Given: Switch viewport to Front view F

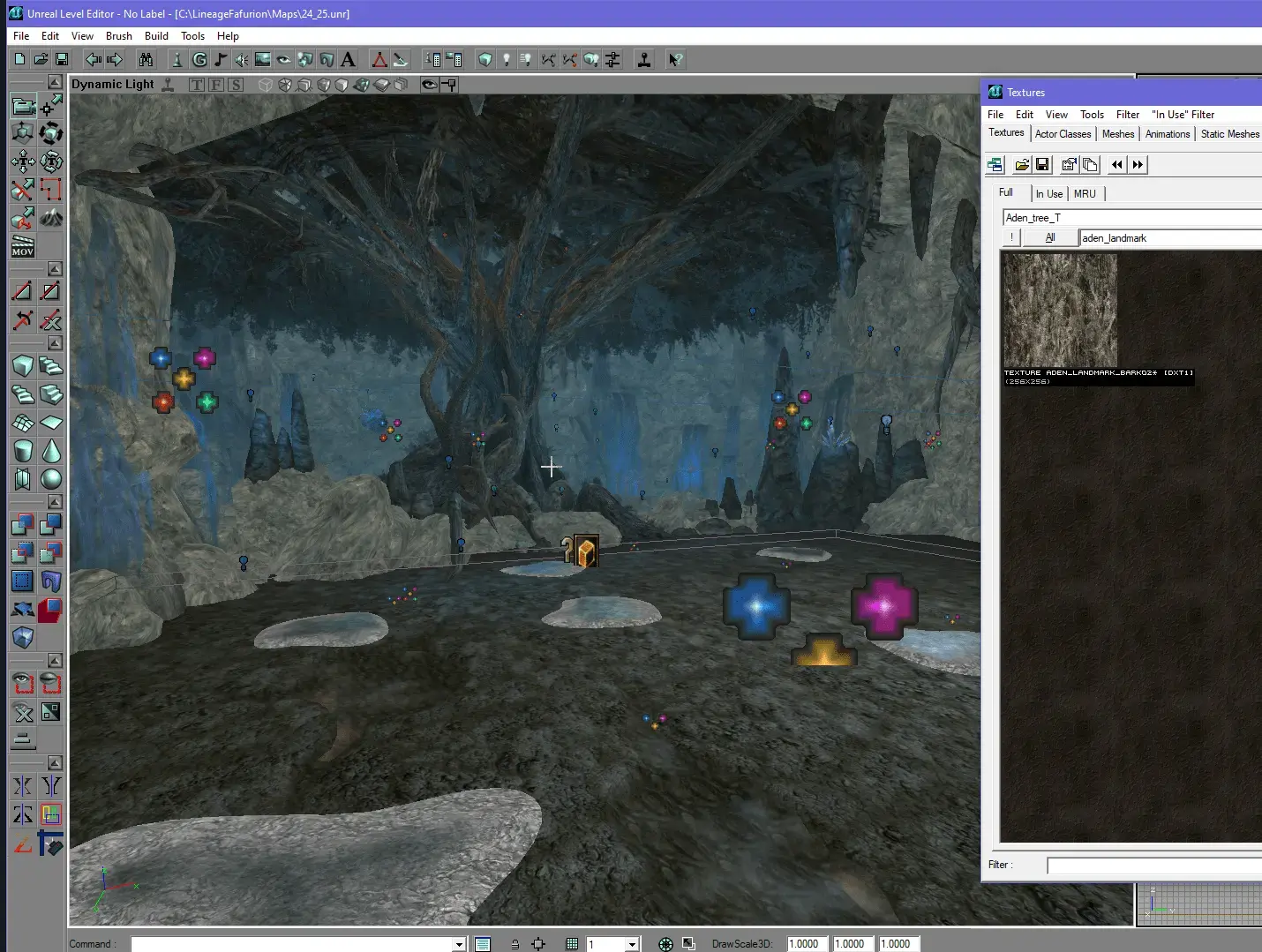Looking at the screenshot, I should click(216, 85).
